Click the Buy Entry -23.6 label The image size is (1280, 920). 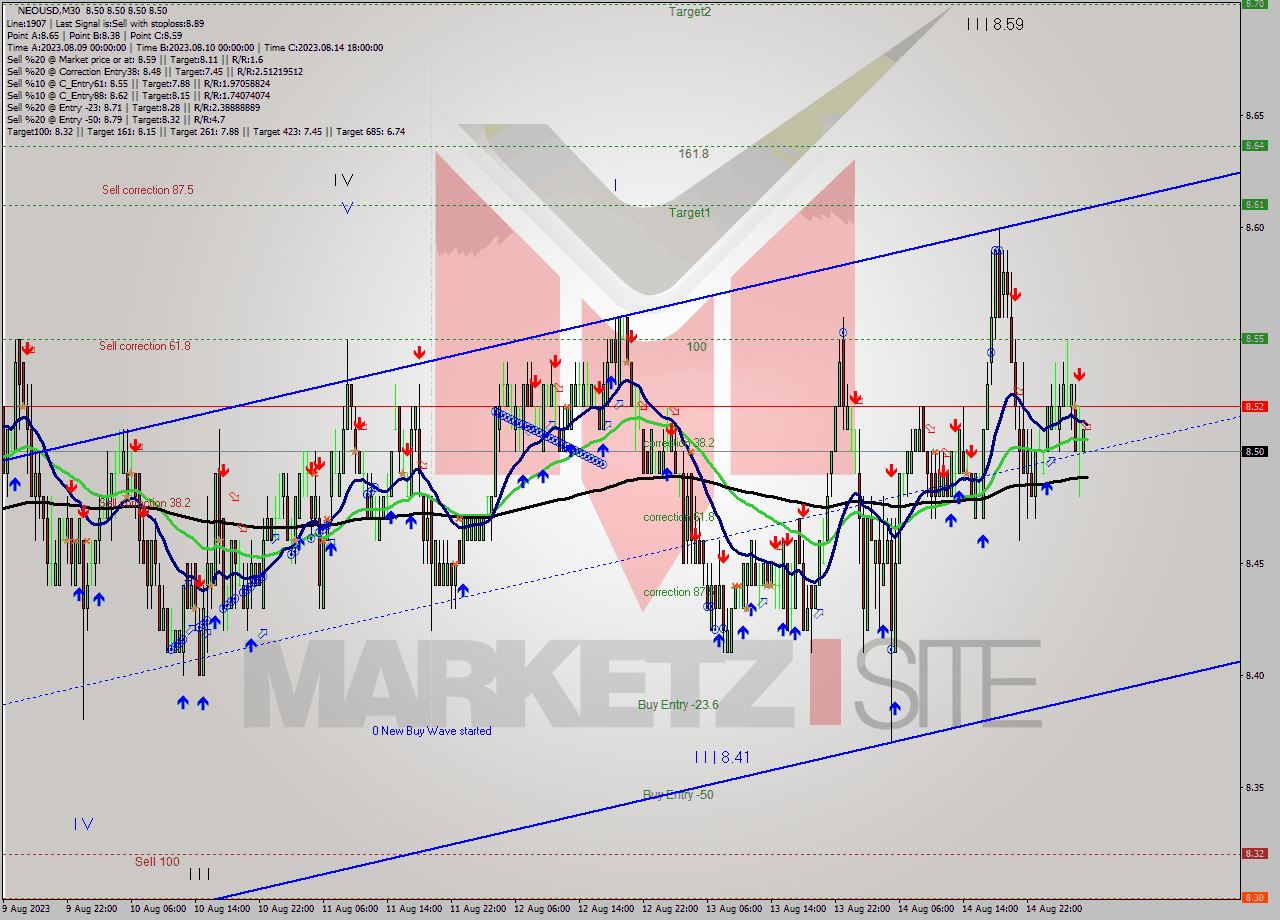679,705
